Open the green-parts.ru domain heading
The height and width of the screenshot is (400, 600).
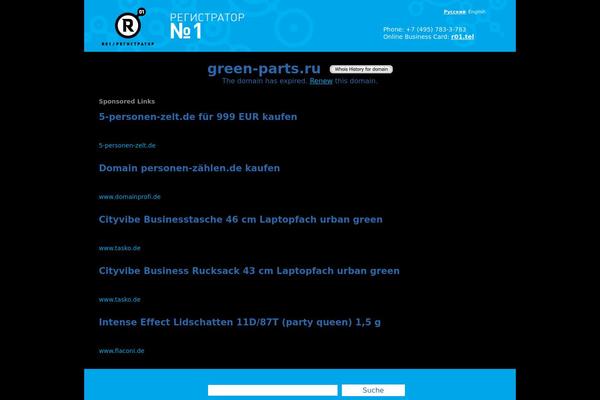pos(264,69)
